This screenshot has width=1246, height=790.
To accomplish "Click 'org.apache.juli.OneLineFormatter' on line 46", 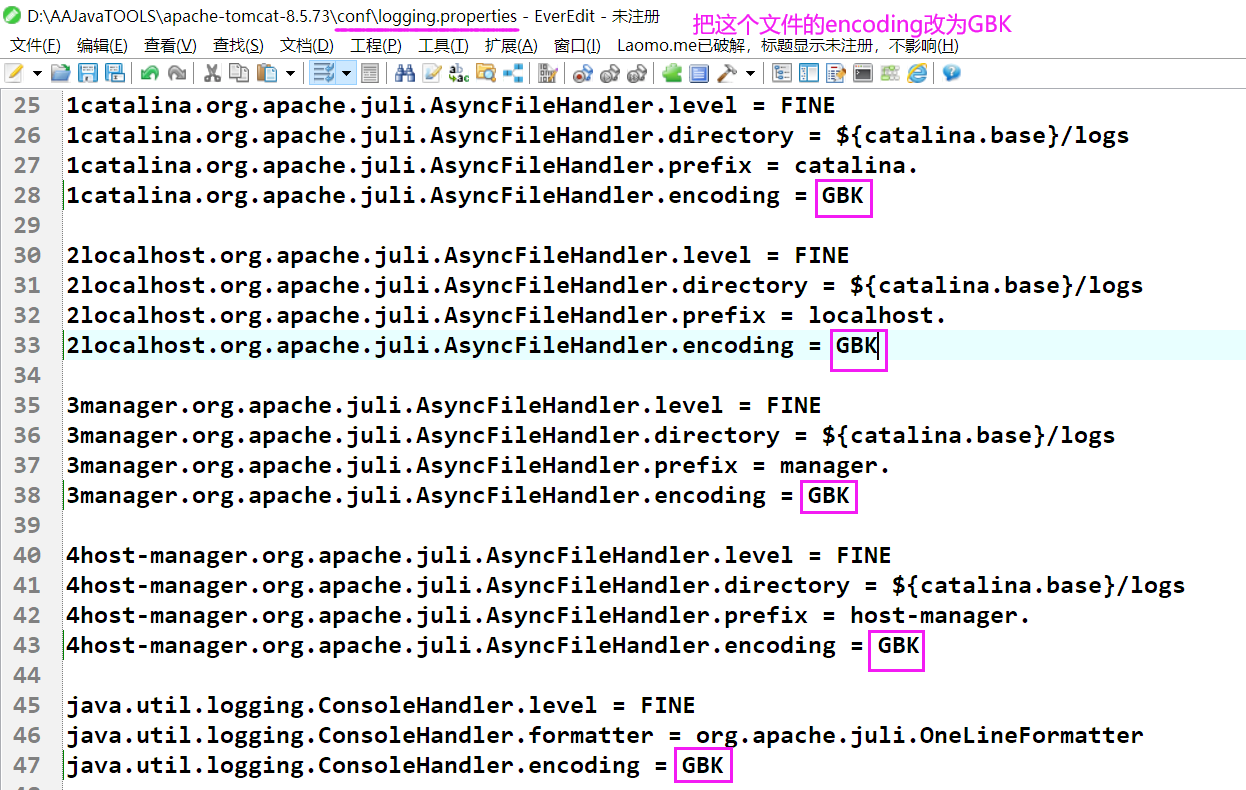I will click(920, 736).
